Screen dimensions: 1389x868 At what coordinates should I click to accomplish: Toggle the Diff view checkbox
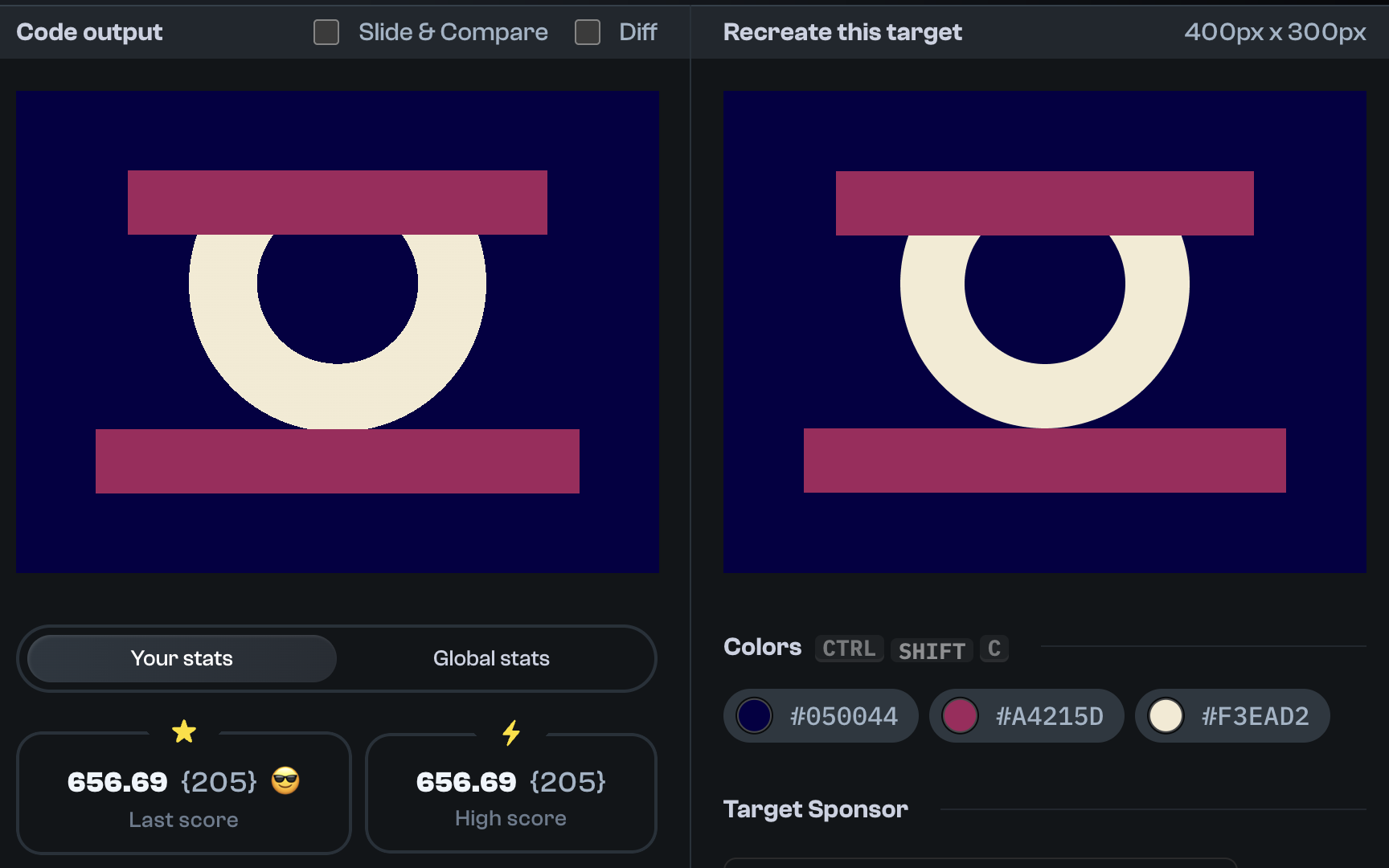[x=587, y=32]
